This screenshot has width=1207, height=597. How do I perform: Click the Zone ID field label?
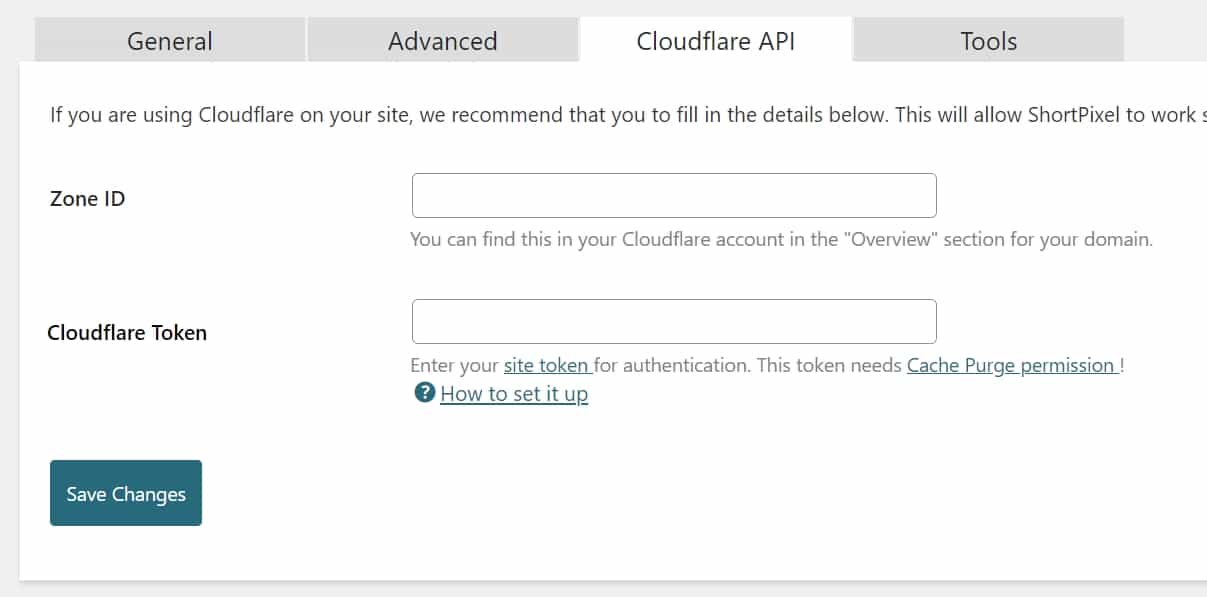pyautogui.click(x=88, y=199)
